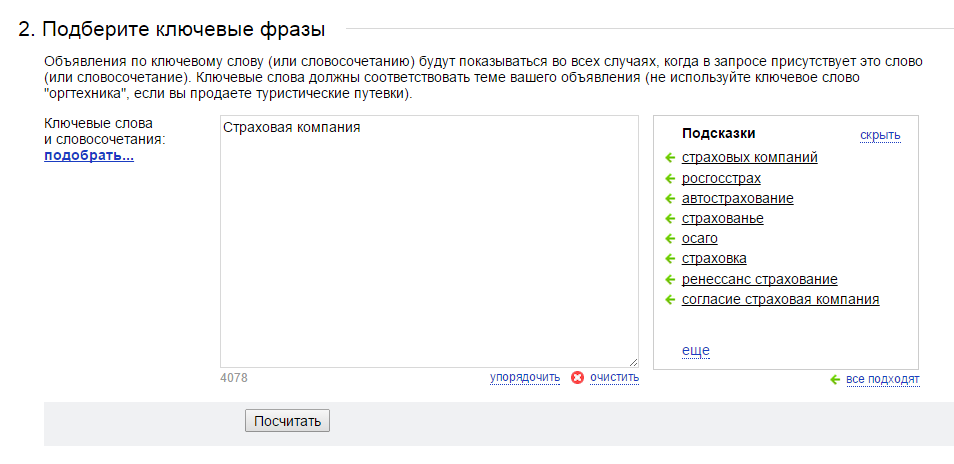
Task: Grab the textarea resize handle corner
Action: click(633, 362)
